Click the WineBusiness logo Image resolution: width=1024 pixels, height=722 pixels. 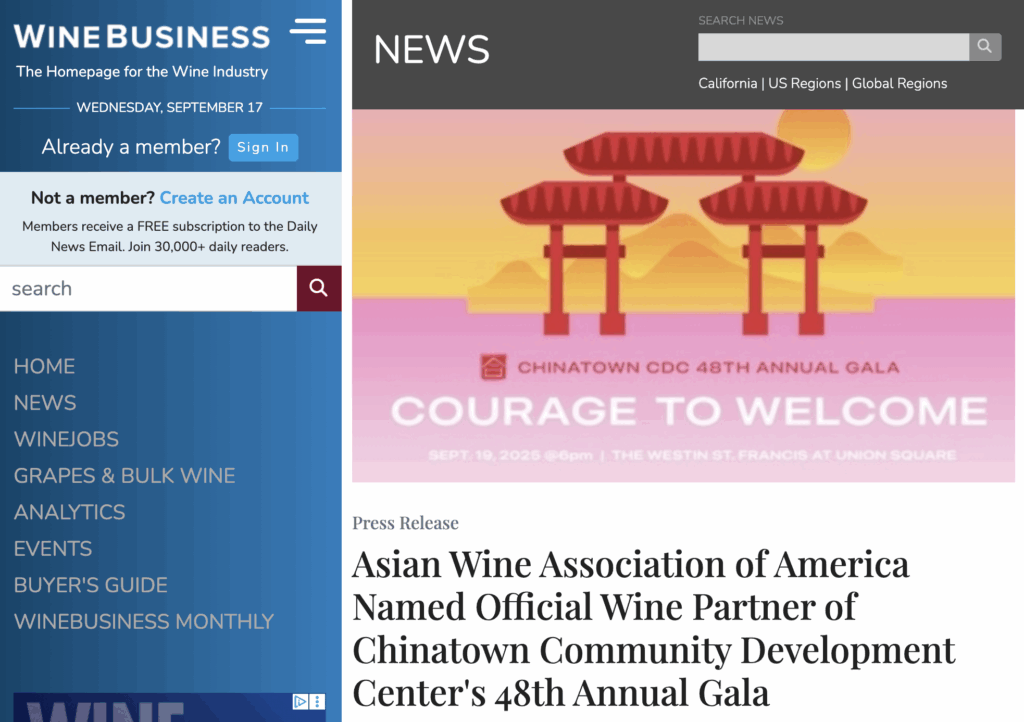142,37
